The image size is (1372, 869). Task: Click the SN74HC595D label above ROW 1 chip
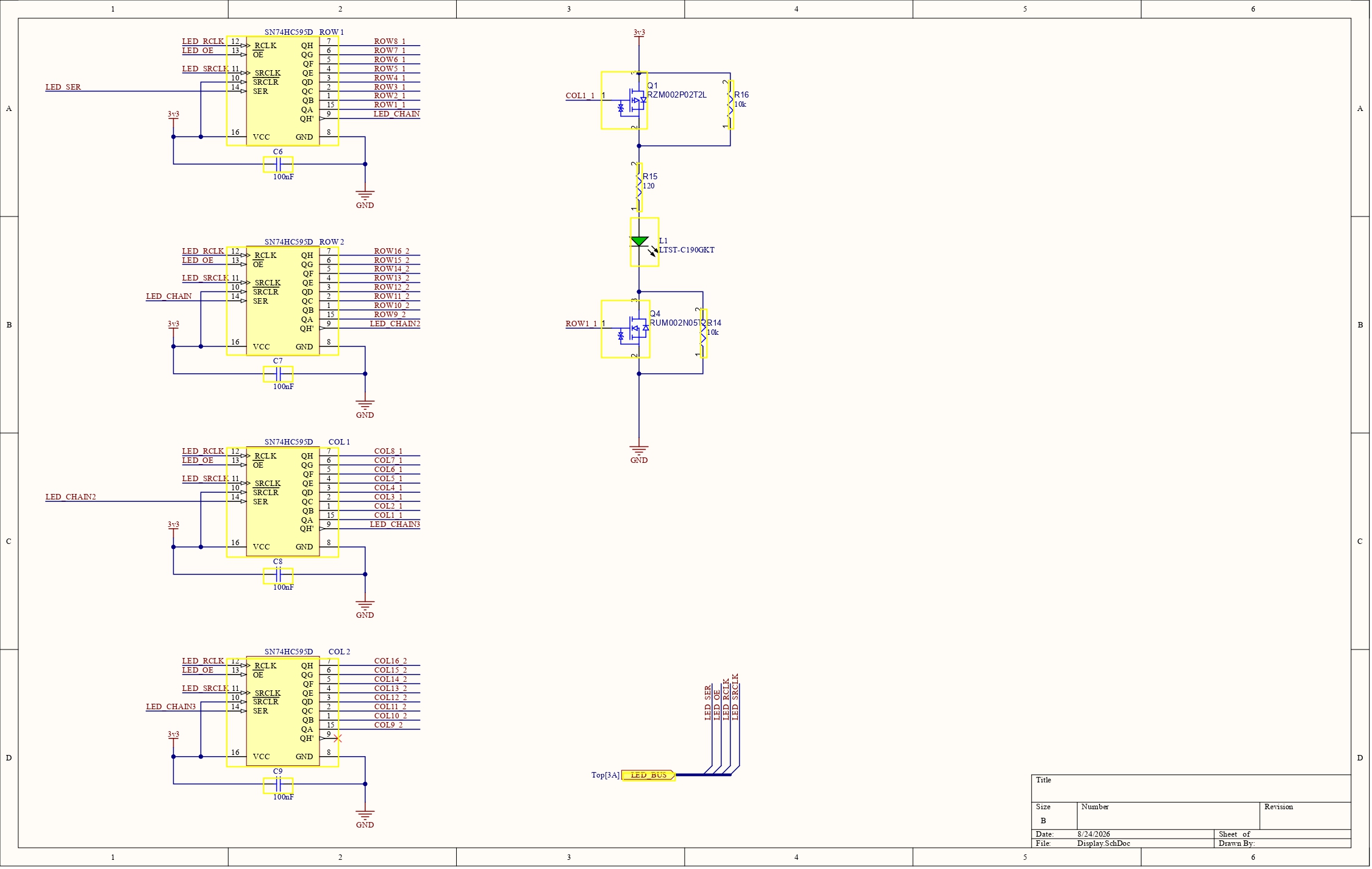click(x=288, y=32)
